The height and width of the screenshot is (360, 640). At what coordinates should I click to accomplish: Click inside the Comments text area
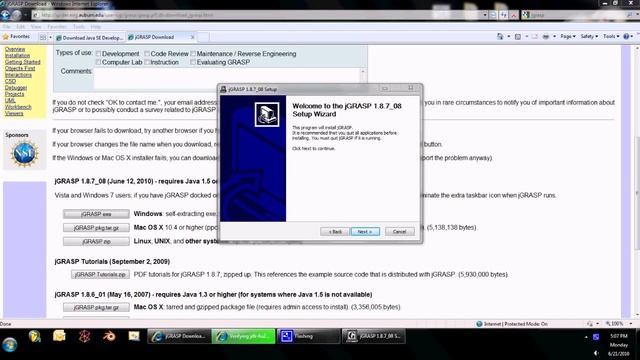[227, 78]
